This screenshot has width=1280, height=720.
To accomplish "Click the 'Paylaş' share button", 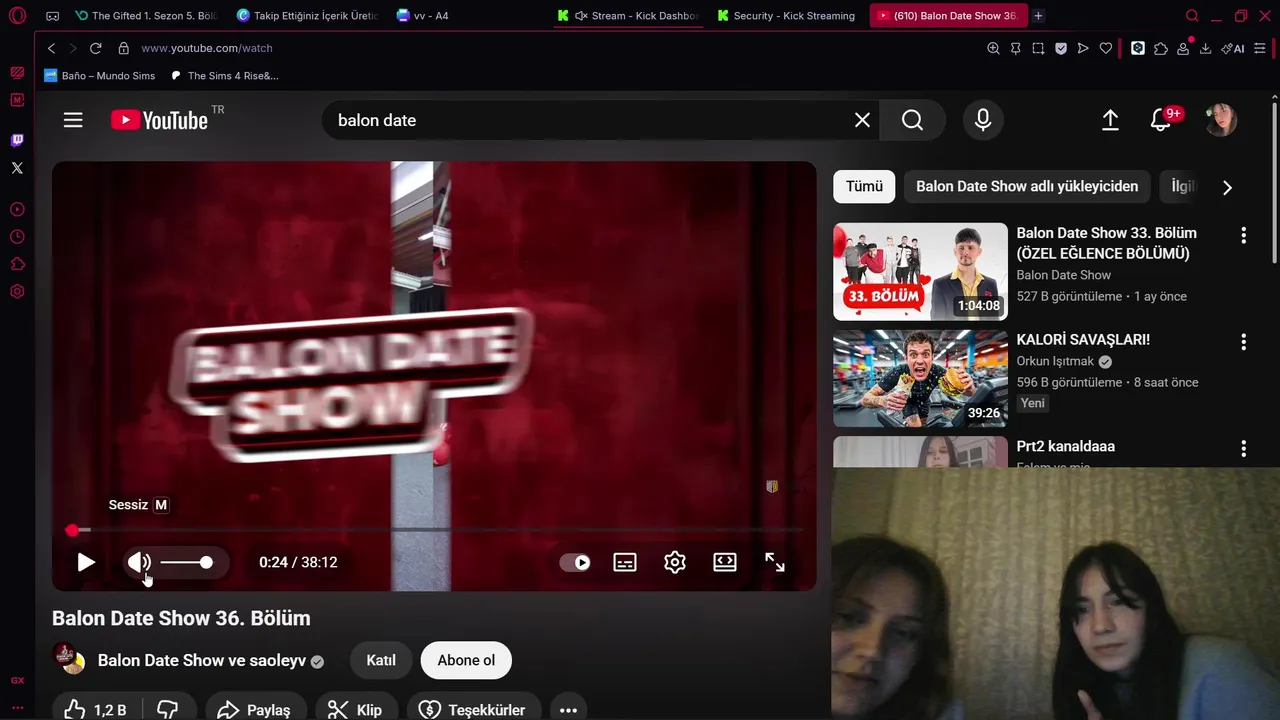I will pos(255,709).
